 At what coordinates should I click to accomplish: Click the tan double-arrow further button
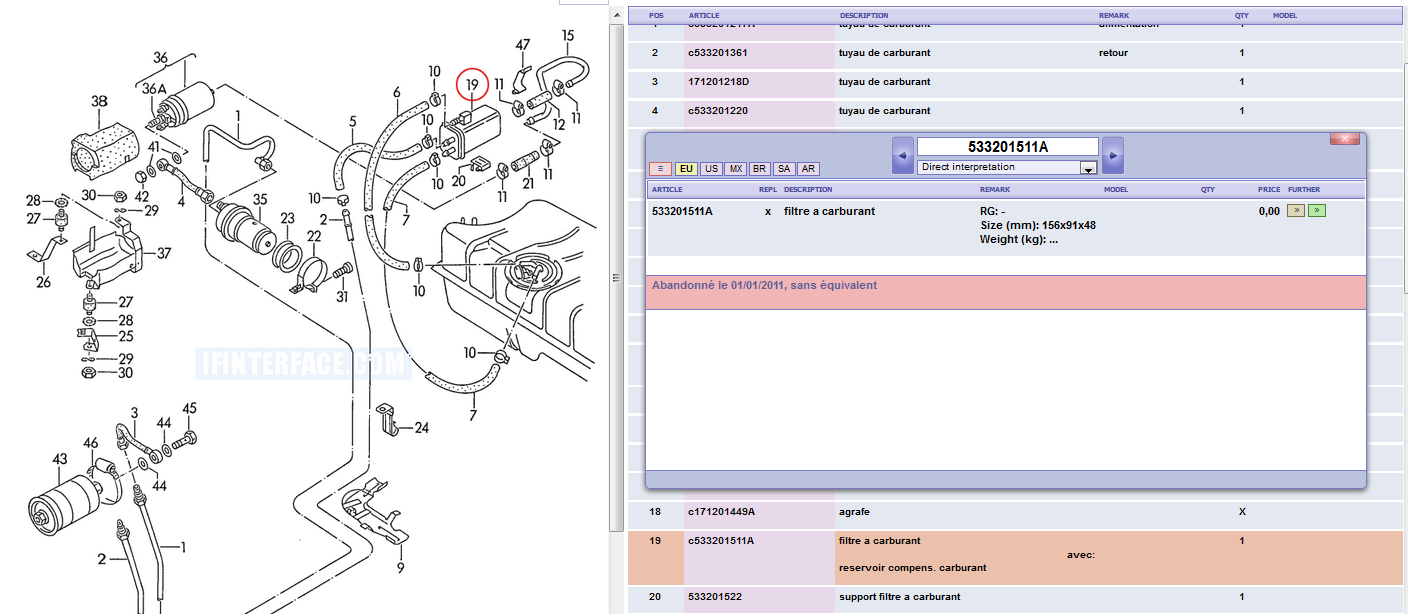pyautogui.click(x=1295, y=210)
